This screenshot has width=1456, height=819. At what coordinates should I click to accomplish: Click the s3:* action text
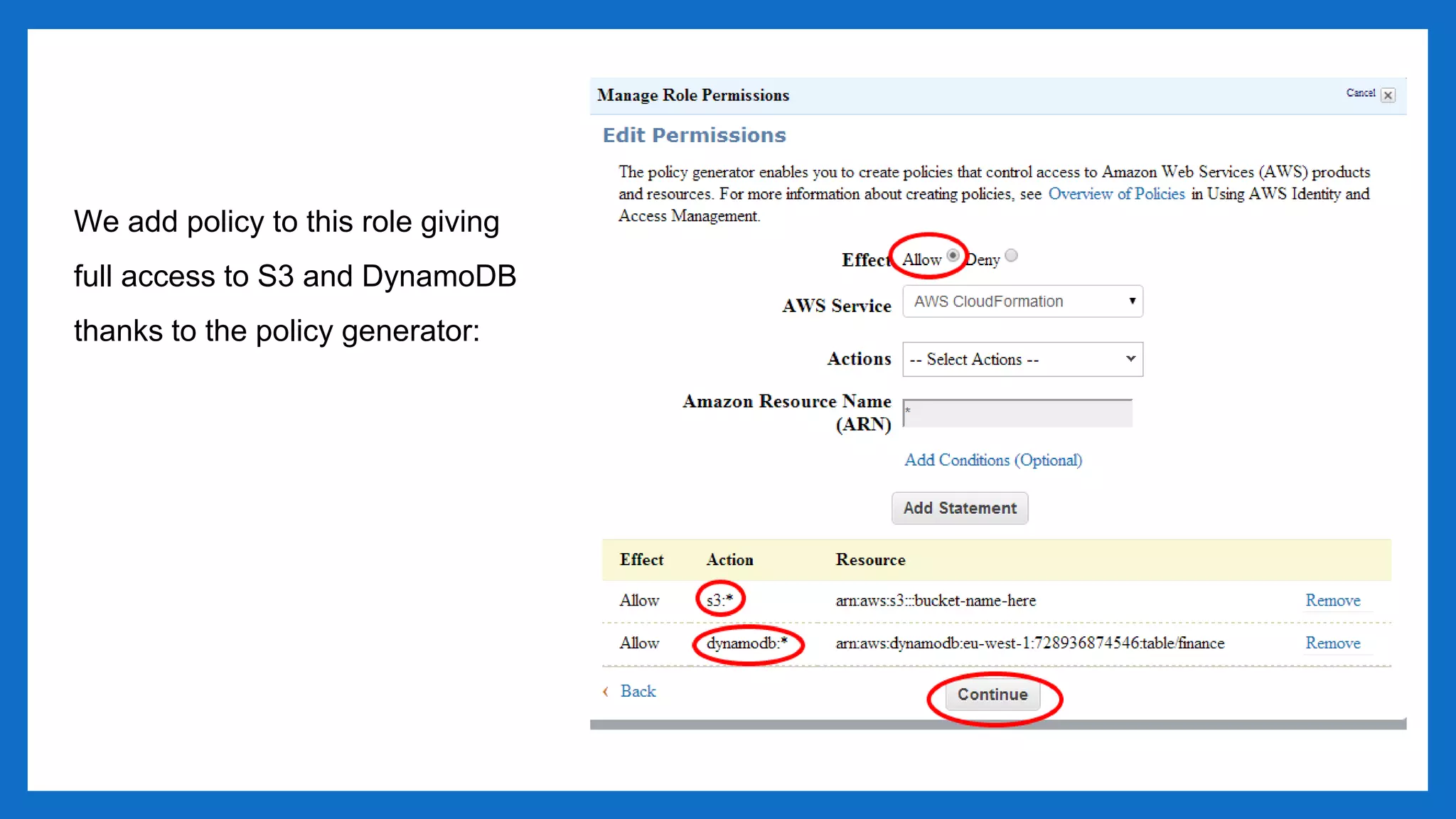pyautogui.click(x=719, y=600)
